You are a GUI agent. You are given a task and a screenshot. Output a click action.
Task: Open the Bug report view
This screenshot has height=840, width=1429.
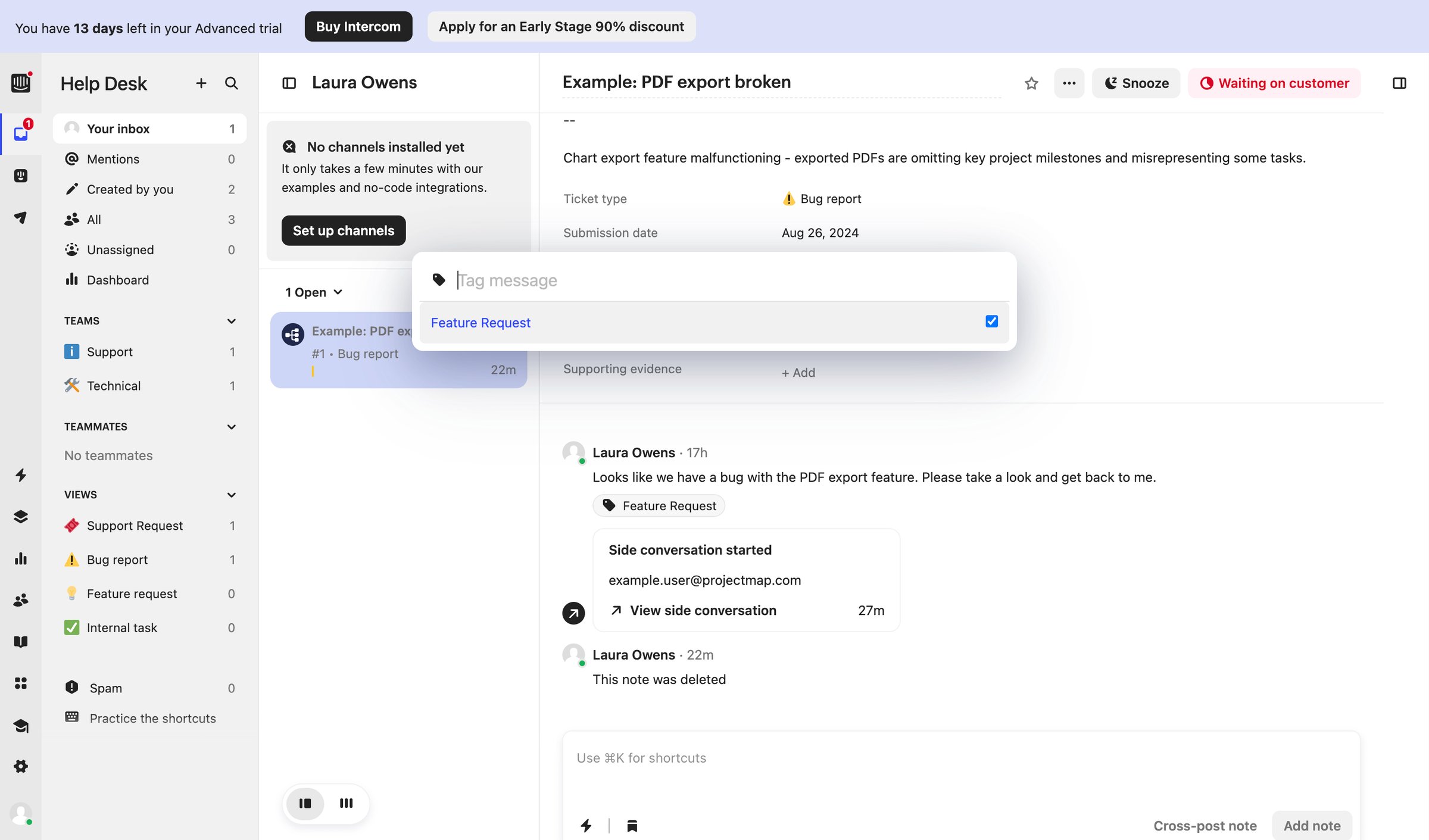point(149,560)
